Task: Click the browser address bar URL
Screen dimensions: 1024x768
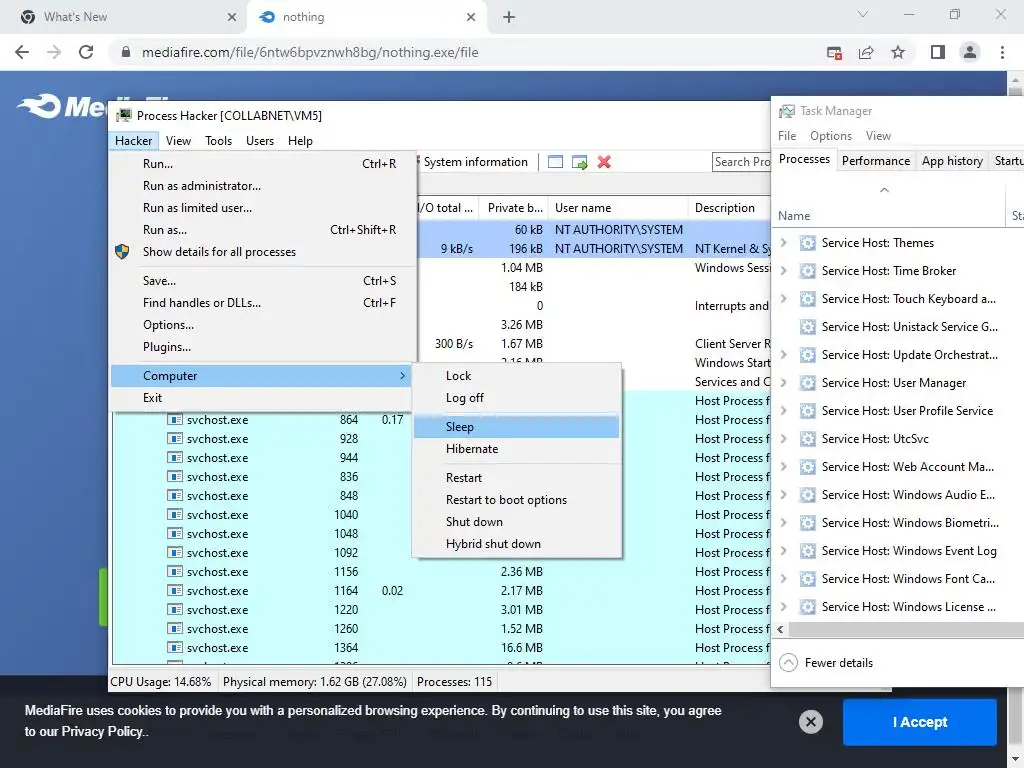Action: [x=310, y=52]
